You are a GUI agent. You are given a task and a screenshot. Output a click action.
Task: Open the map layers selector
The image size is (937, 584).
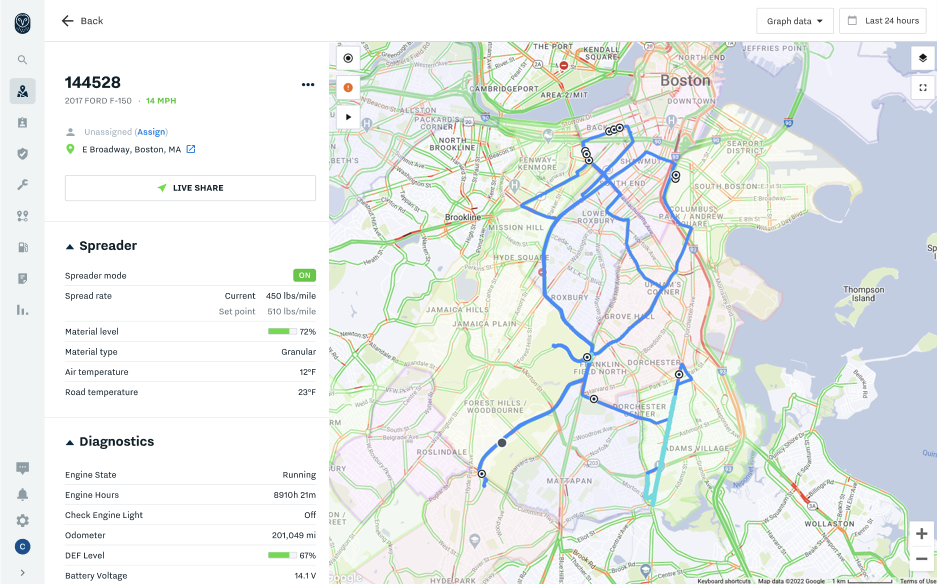[x=921, y=58]
